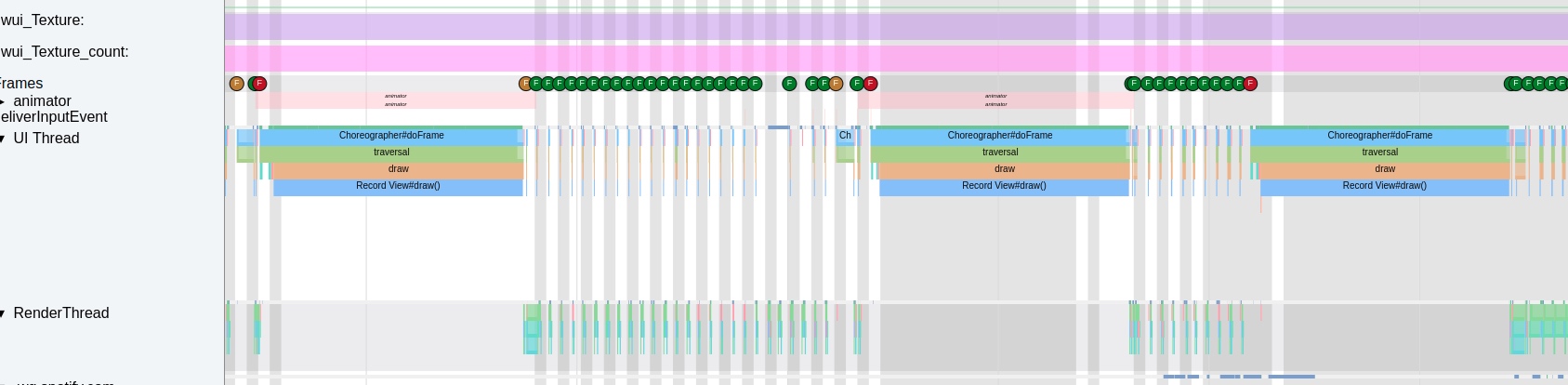This screenshot has height=385, width=1568.
Task: Select the deliverInputEvent track label
Action: coord(54,117)
